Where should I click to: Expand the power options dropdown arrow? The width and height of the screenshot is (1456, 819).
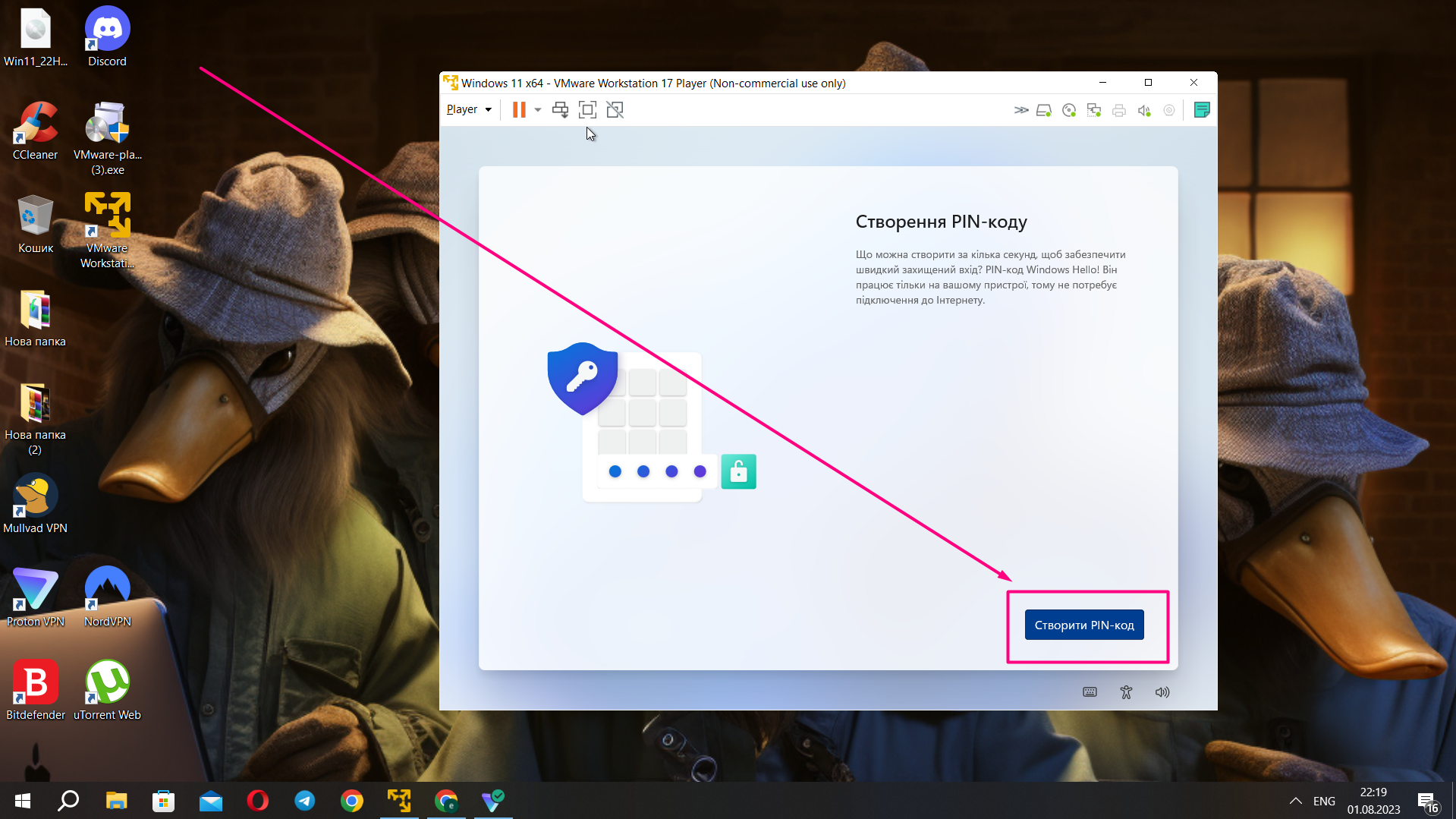[538, 109]
